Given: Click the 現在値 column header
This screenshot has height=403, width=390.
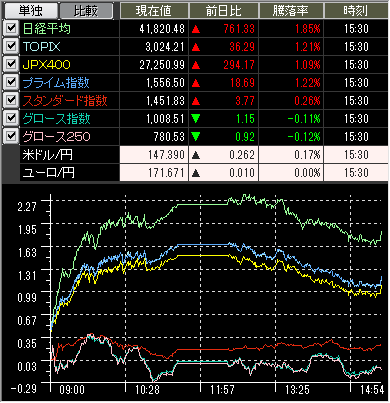Looking at the screenshot, I should pos(154,11).
